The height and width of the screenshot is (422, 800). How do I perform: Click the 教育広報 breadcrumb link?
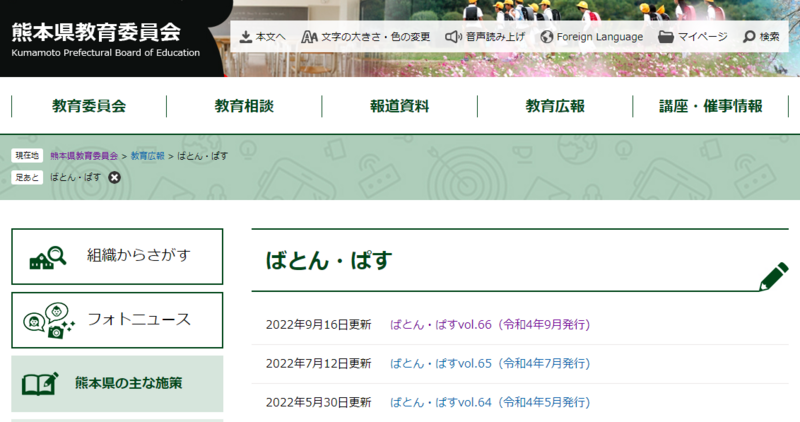coord(147,157)
